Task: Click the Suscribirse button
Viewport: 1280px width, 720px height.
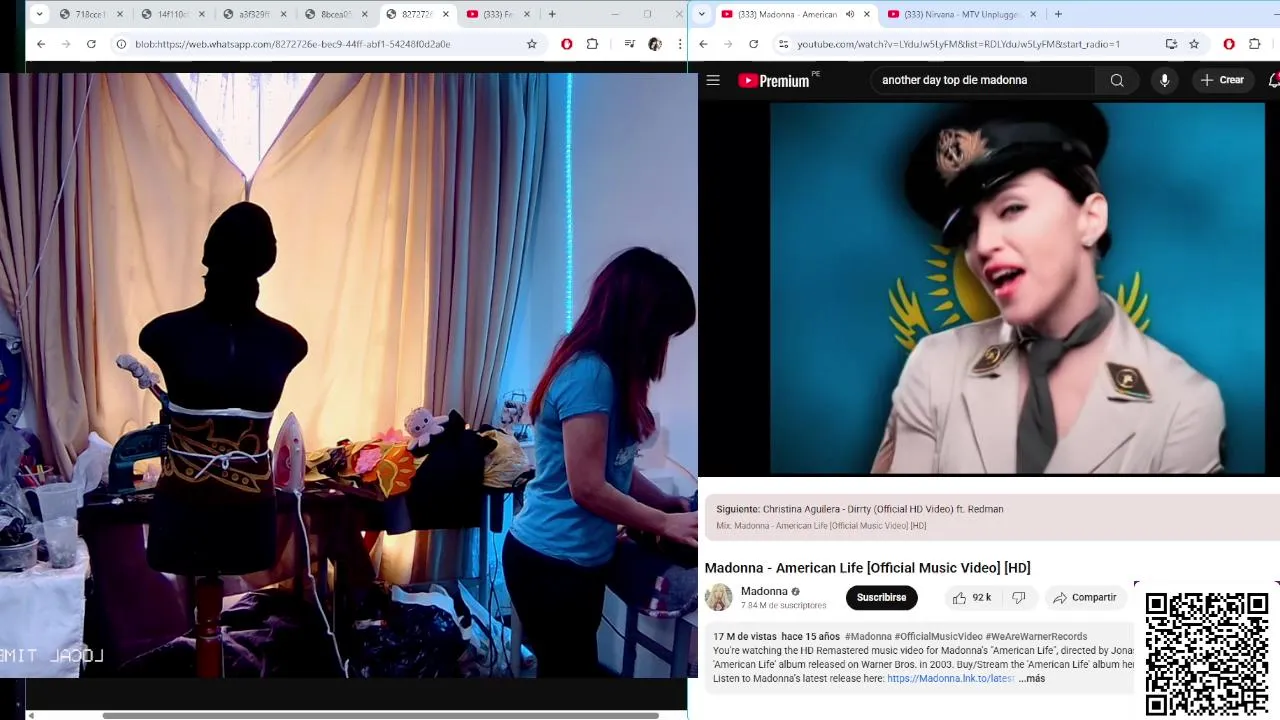Action: [x=881, y=598]
